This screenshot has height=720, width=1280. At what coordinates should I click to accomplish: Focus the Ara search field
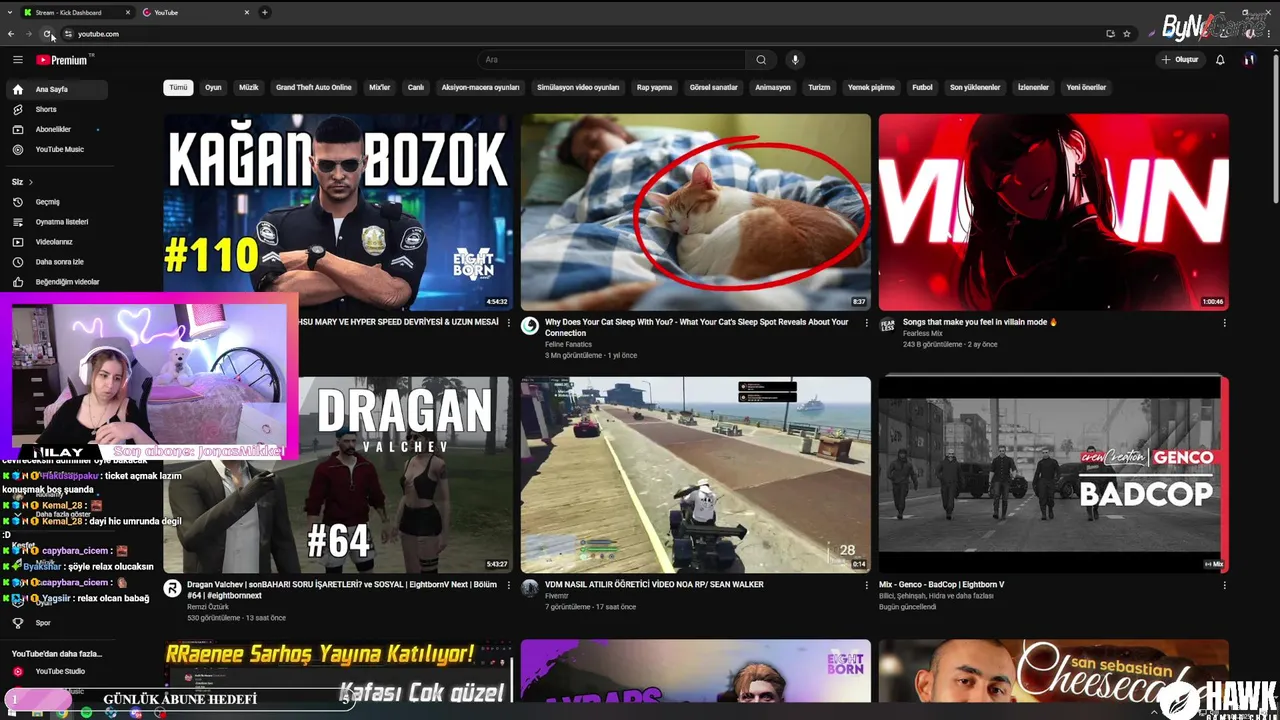pyautogui.click(x=610, y=60)
